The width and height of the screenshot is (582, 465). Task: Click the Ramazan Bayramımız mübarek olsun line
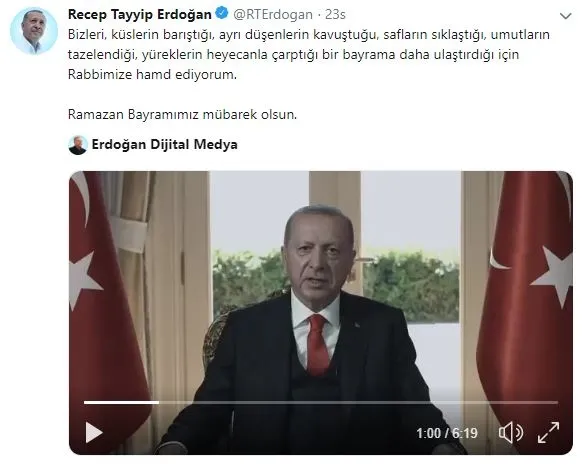coord(182,114)
